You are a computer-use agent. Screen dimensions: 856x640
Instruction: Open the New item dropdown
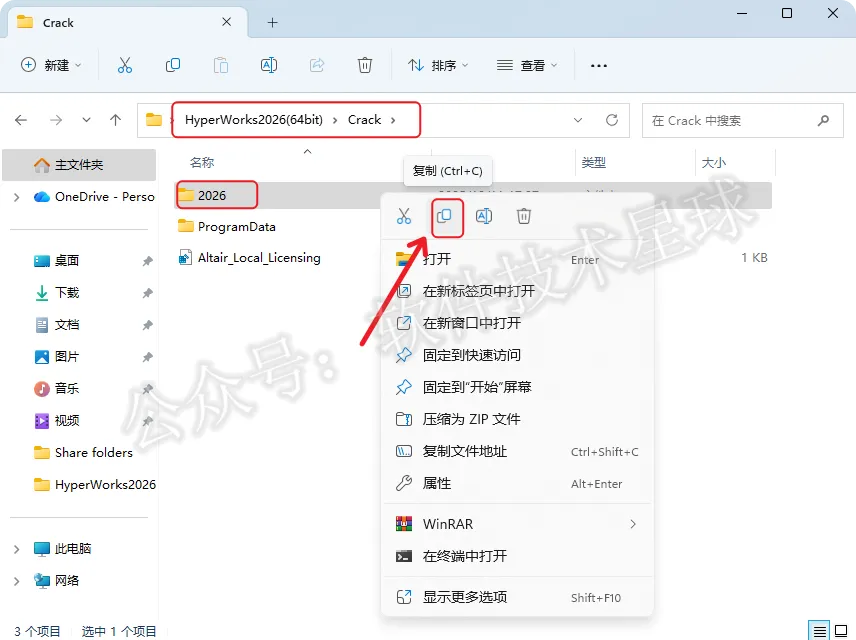pyautogui.click(x=51, y=66)
